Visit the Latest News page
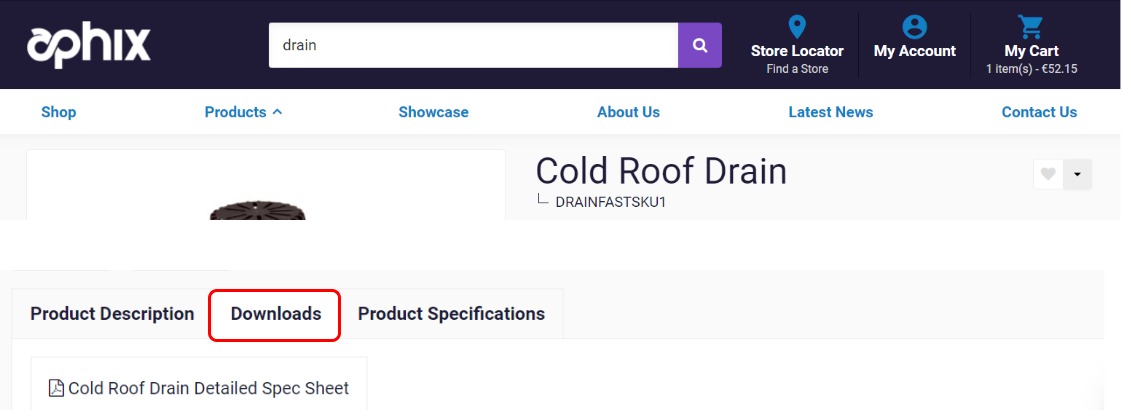Screen dimensions: 1122x411 (830, 112)
